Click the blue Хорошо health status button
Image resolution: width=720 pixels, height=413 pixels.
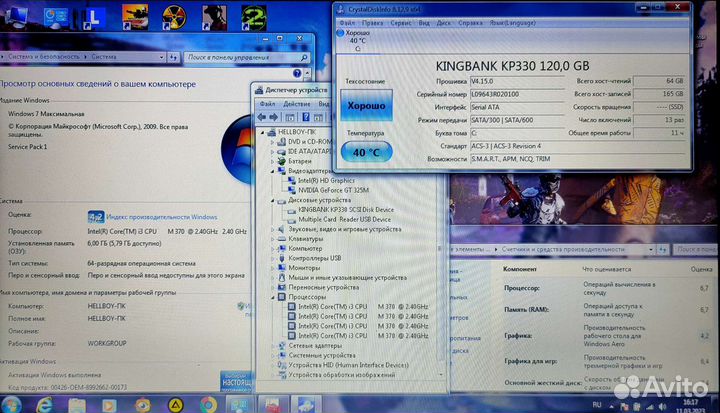366,105
